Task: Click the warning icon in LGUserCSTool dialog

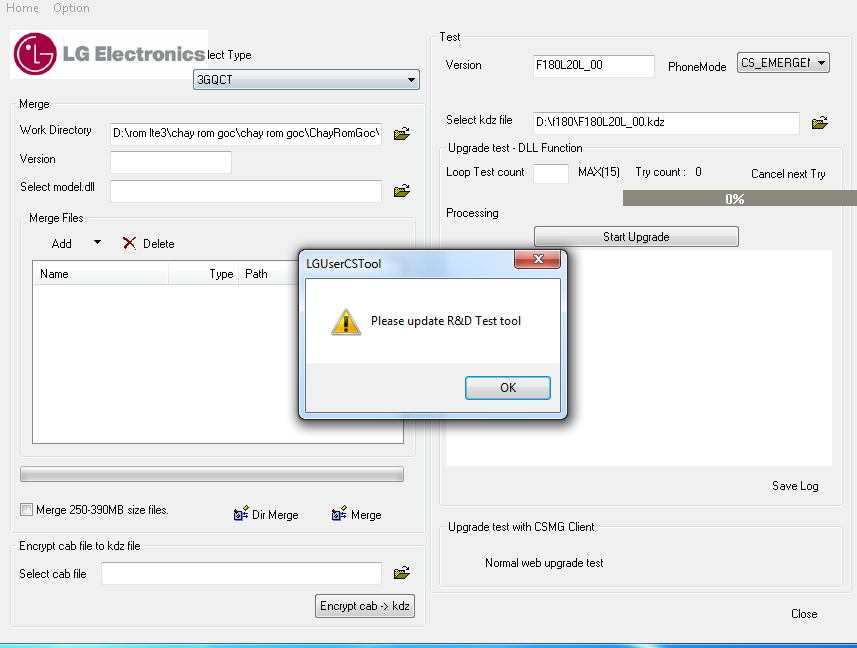Action: click(345, 321)
